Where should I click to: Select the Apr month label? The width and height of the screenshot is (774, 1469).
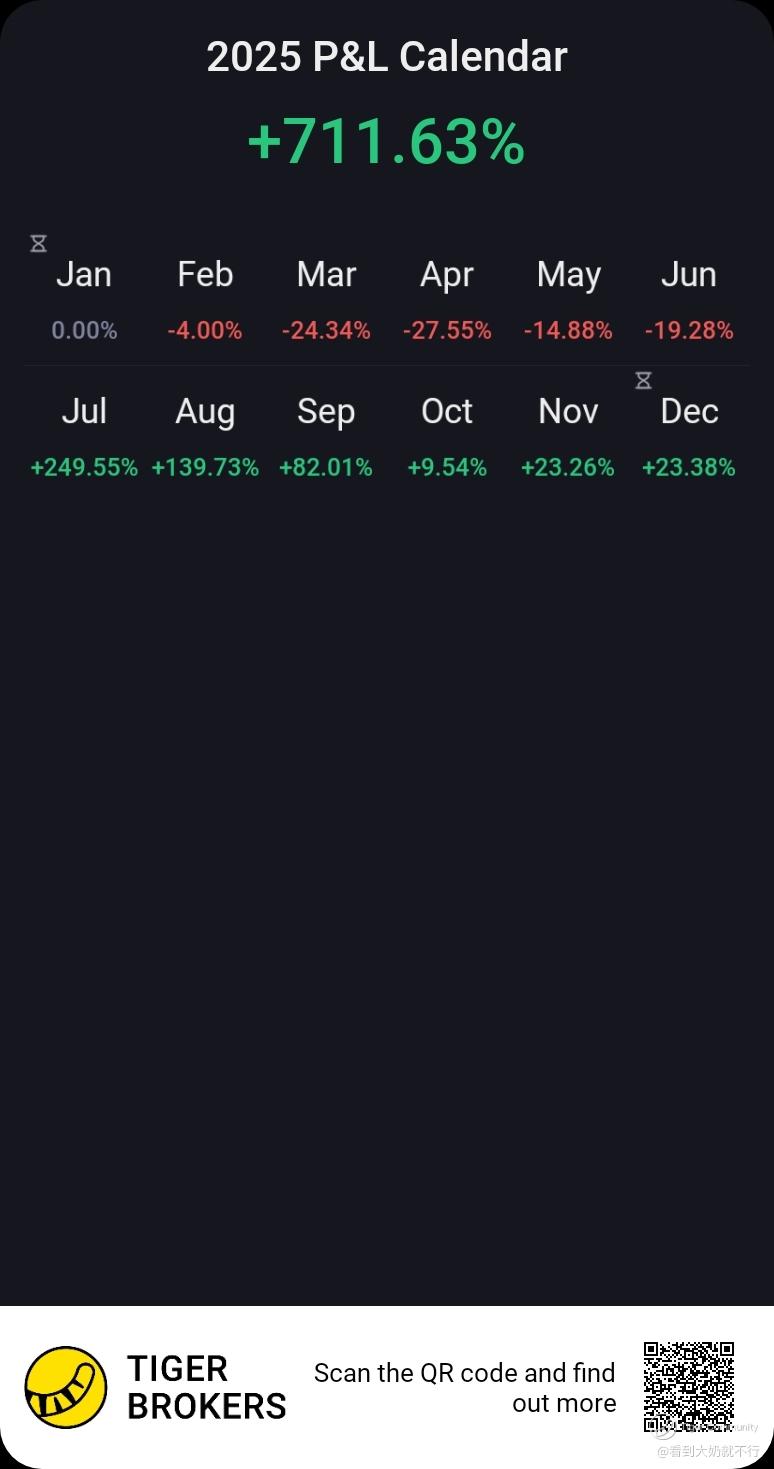click(x=447, y=275)
